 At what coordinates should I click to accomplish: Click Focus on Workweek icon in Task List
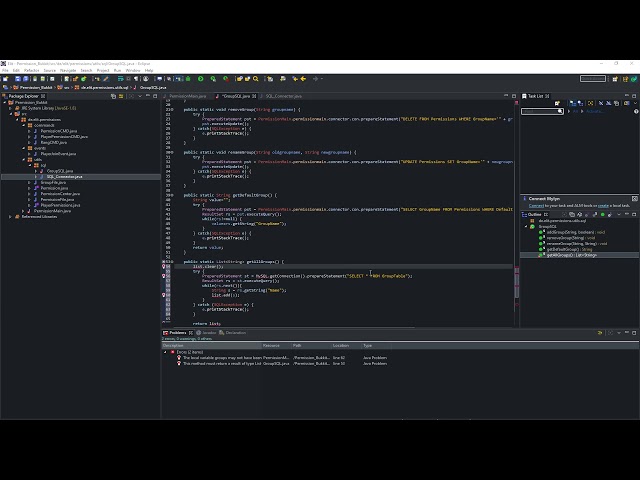pos(590,103)
